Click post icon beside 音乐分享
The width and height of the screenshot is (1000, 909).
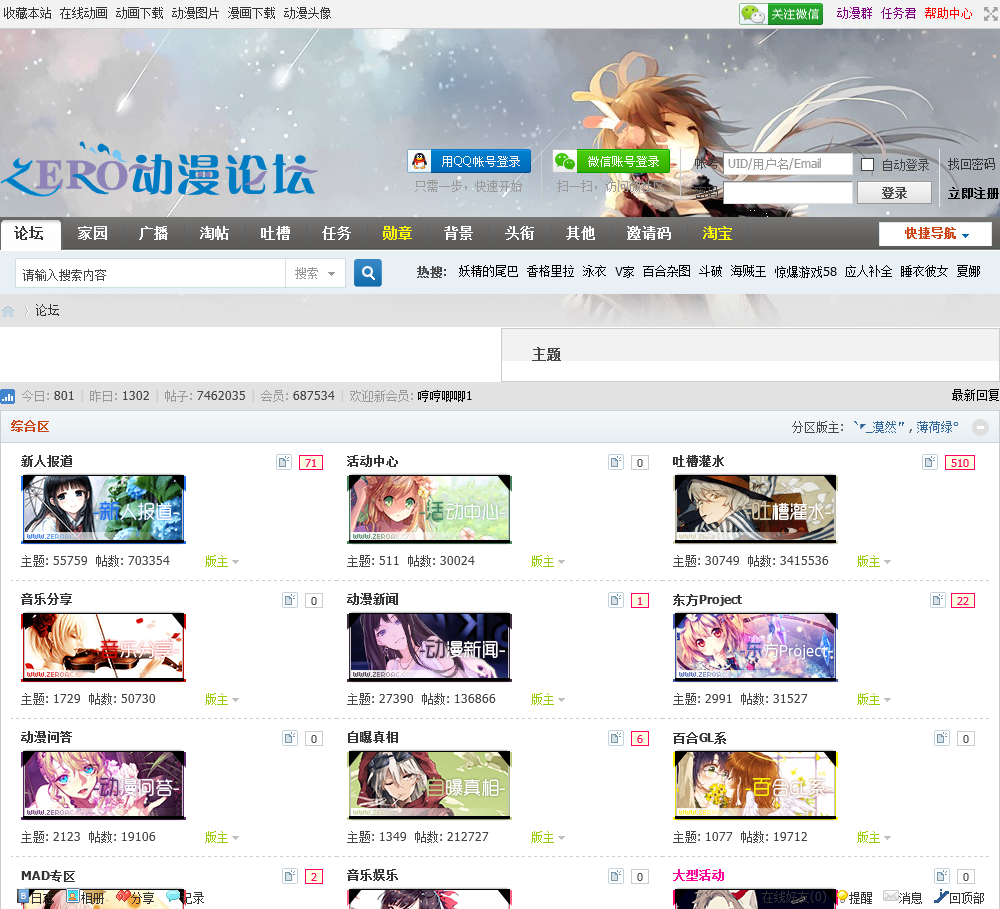(290, 600)
